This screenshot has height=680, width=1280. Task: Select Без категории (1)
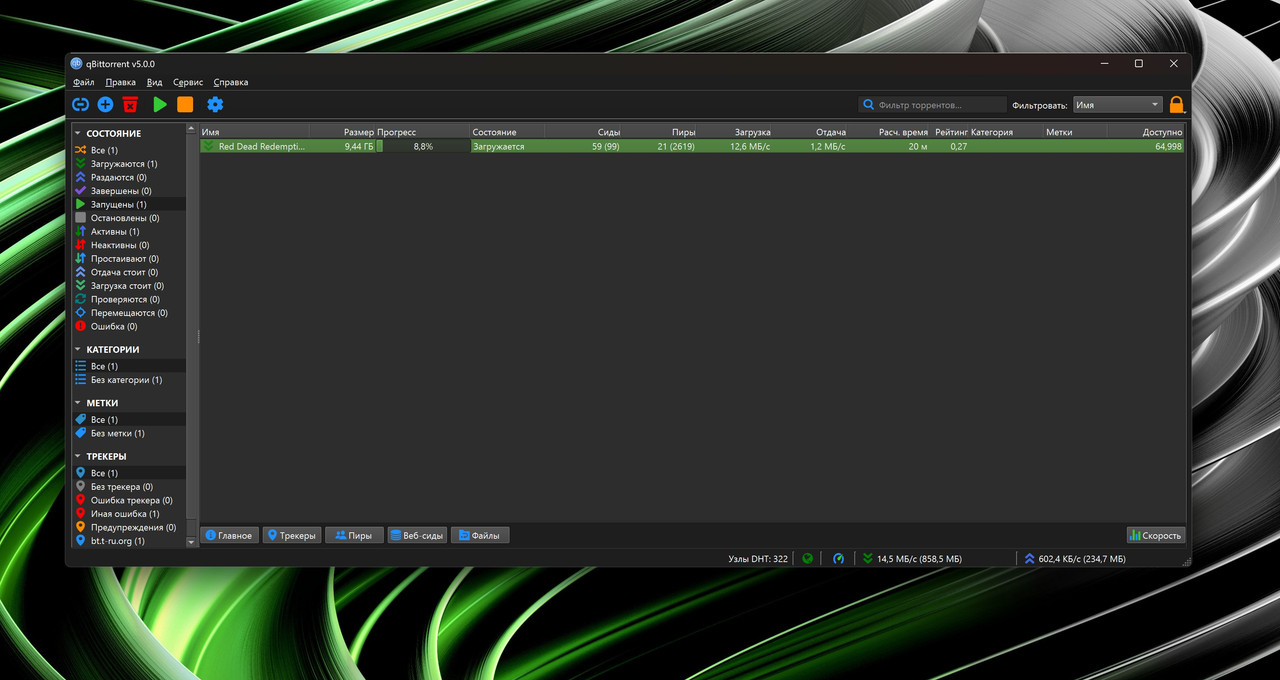(x=129, y=380)
